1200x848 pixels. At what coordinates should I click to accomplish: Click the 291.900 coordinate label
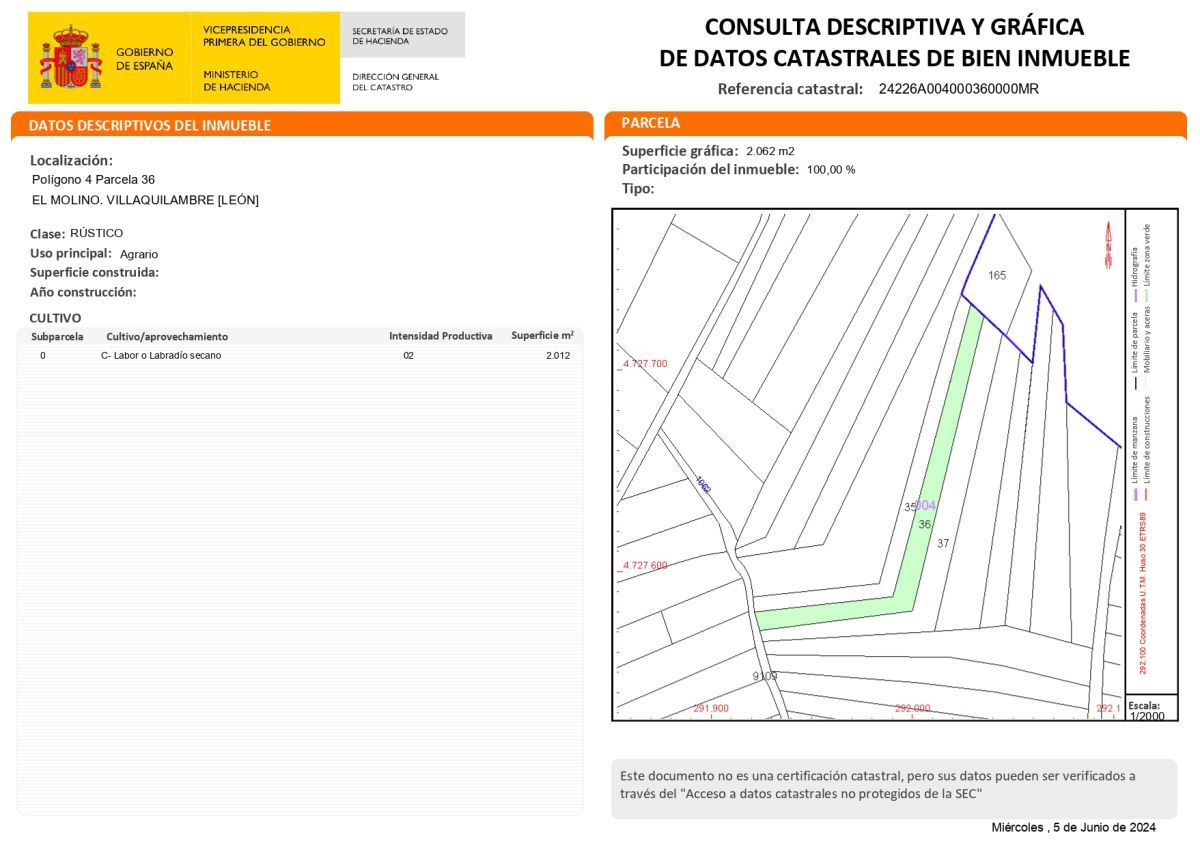[x=711, y=709]
